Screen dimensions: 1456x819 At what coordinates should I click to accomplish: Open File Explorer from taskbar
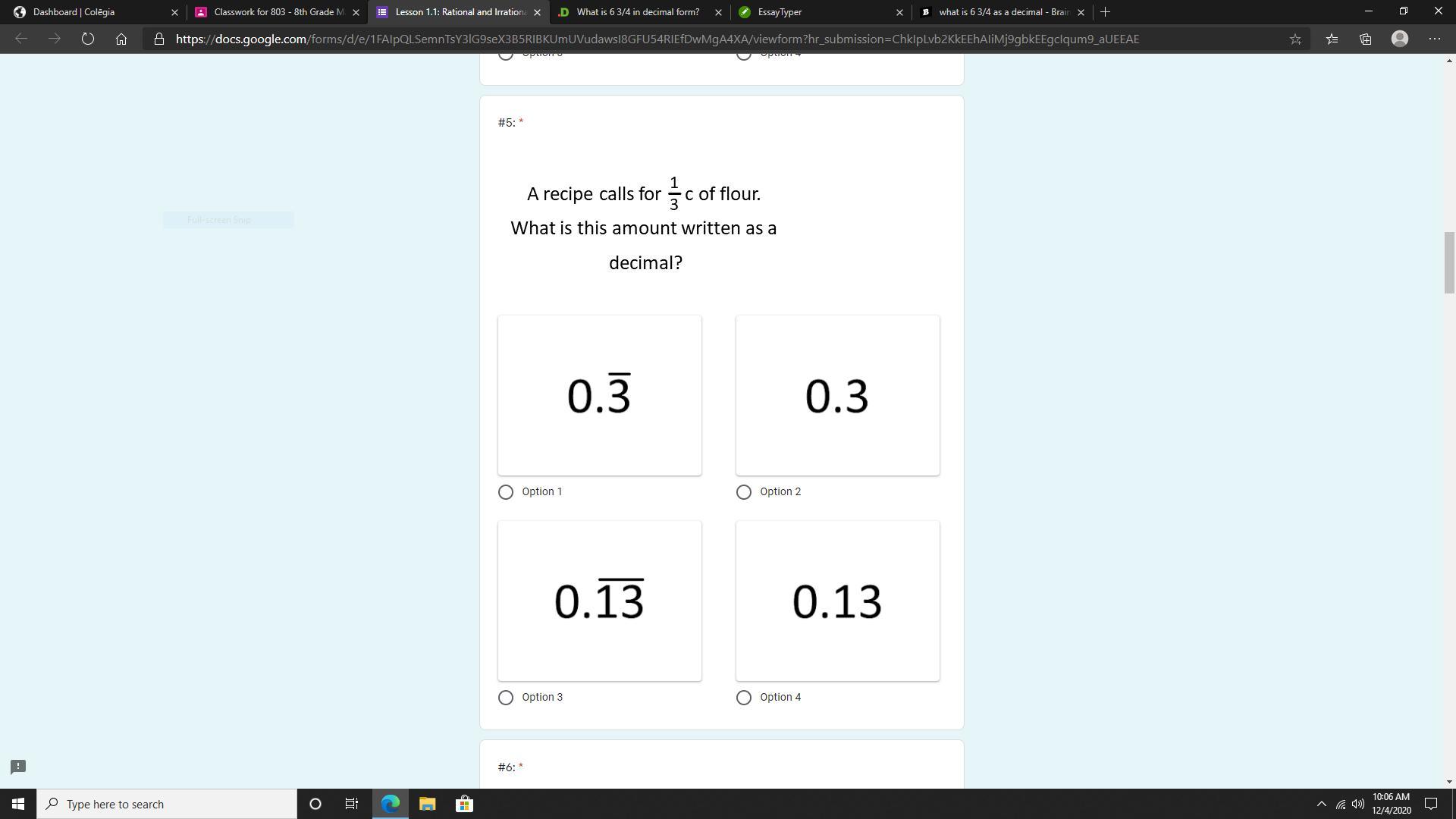tap(427, 804)
